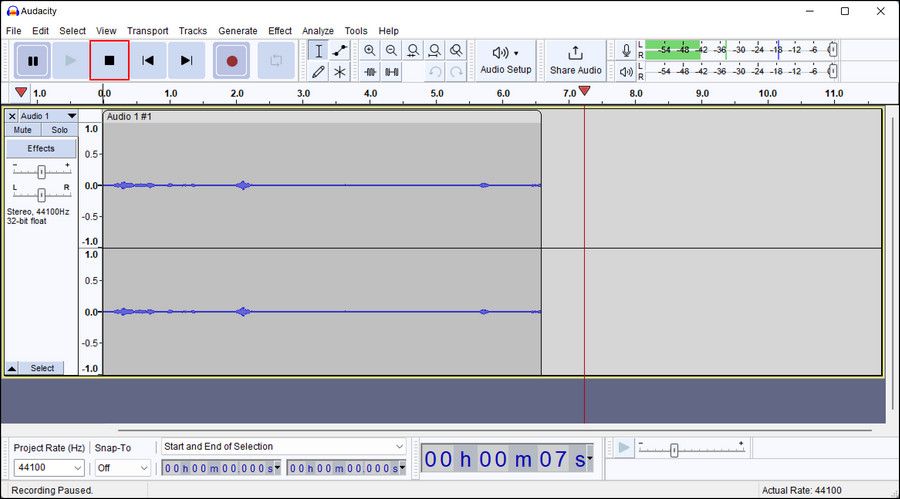Skip to Start of the project
Screen dimensions: 900x499
tap(148, 60)
